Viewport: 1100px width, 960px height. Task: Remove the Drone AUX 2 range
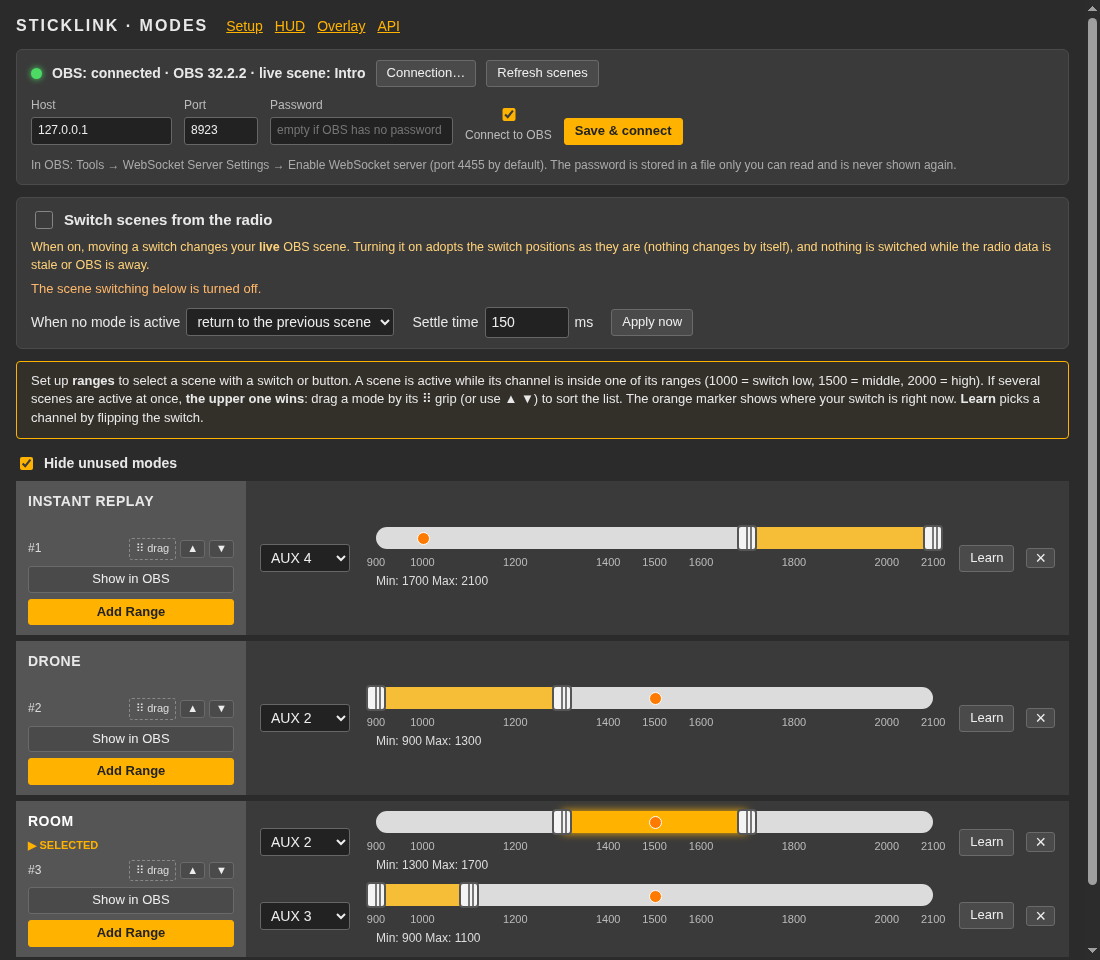(x=1040, y=718)
